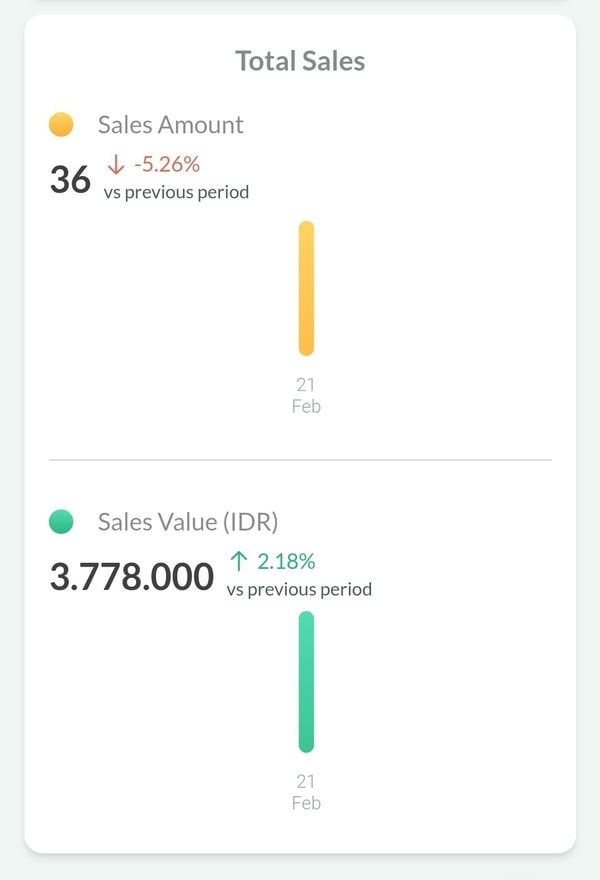Click the Sales Amount label
This screenshot has width=600, height=880.
point(170,125)
